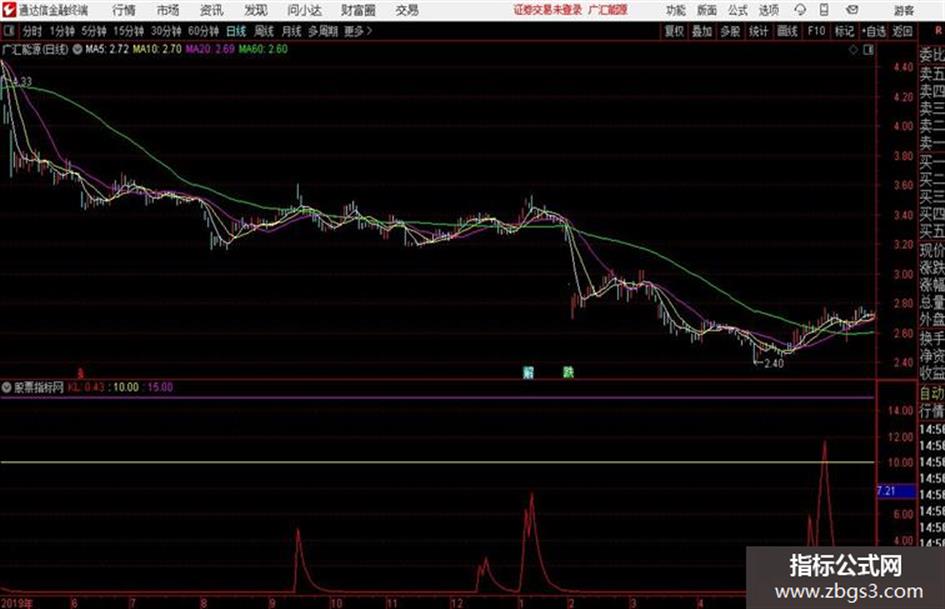Image resolution: width=945 pixels, height=609 pixels.
Task: Switch to 1分钟 chart period
Action: (x=62, y=31)
